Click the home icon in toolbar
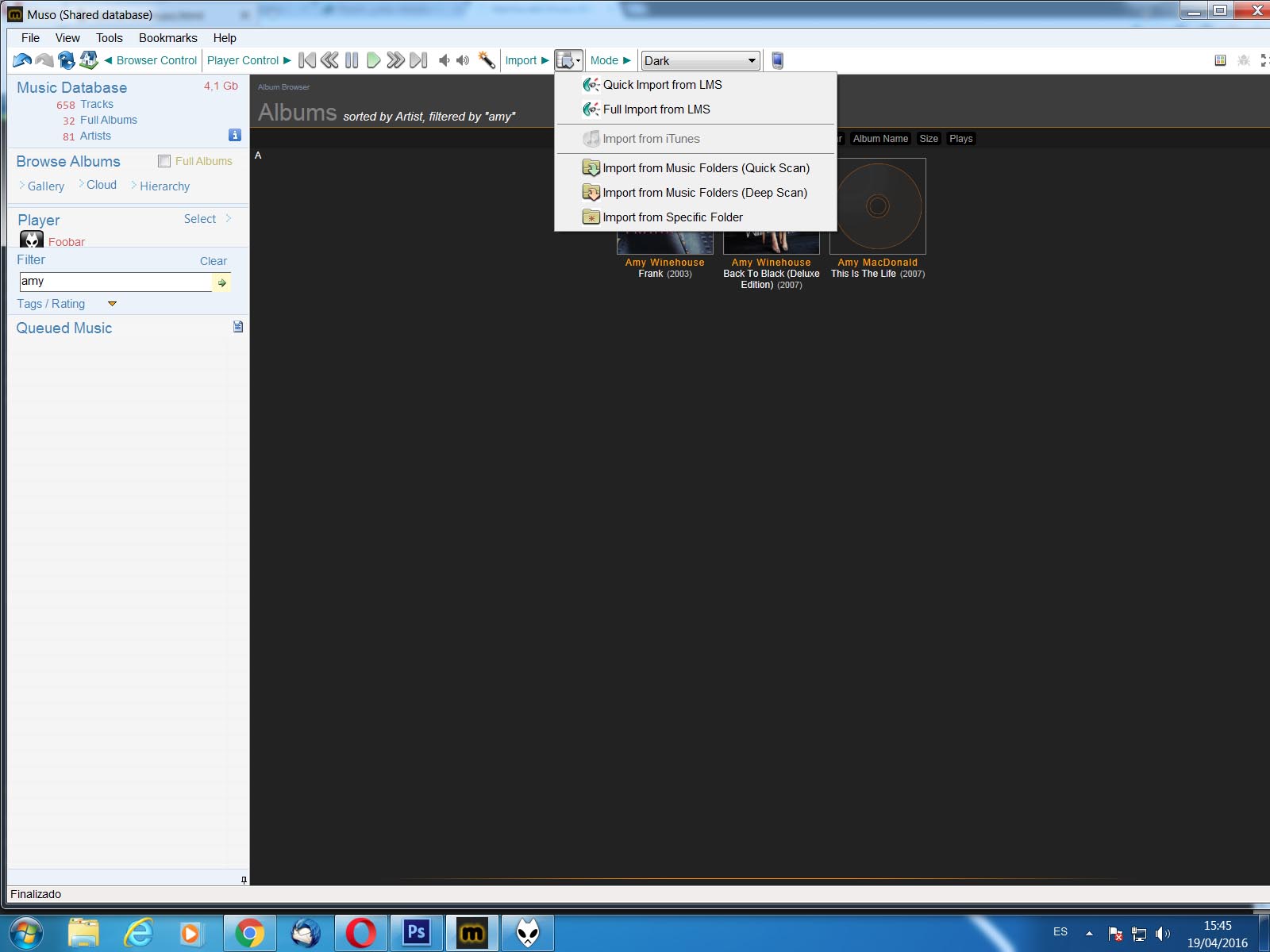The height and width of the screenshot is (952, 1270). [x=89, y=60]
